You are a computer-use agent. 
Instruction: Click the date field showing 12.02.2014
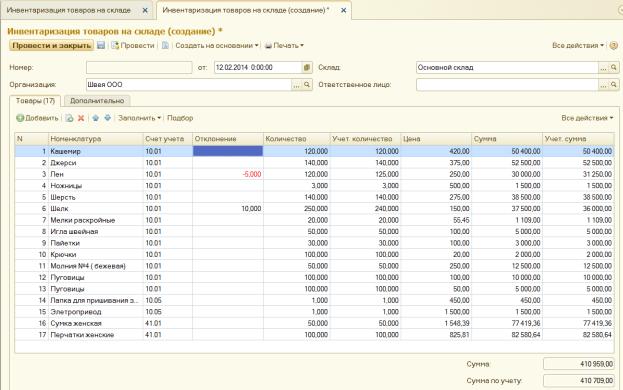click(258, 68)
